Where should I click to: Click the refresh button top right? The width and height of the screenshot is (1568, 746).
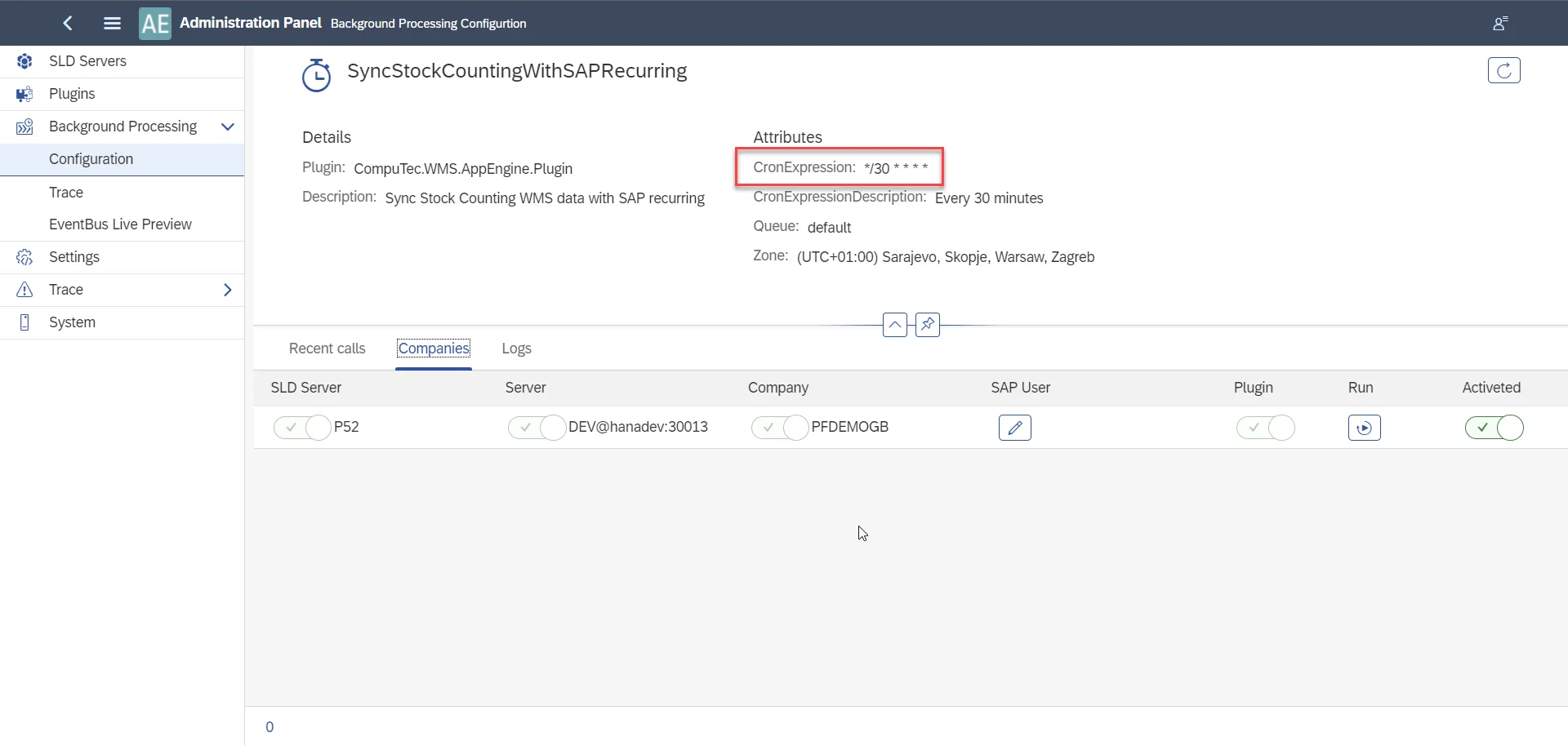click(x=1503, y=71)
